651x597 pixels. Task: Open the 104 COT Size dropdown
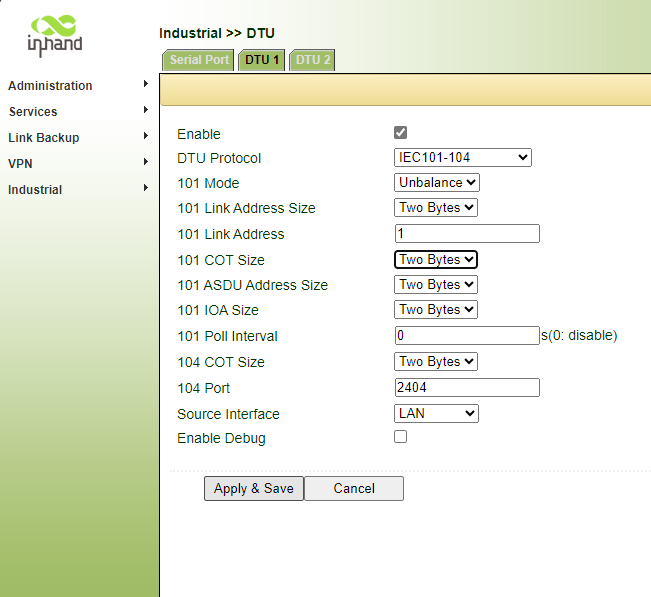click(436, 362)
